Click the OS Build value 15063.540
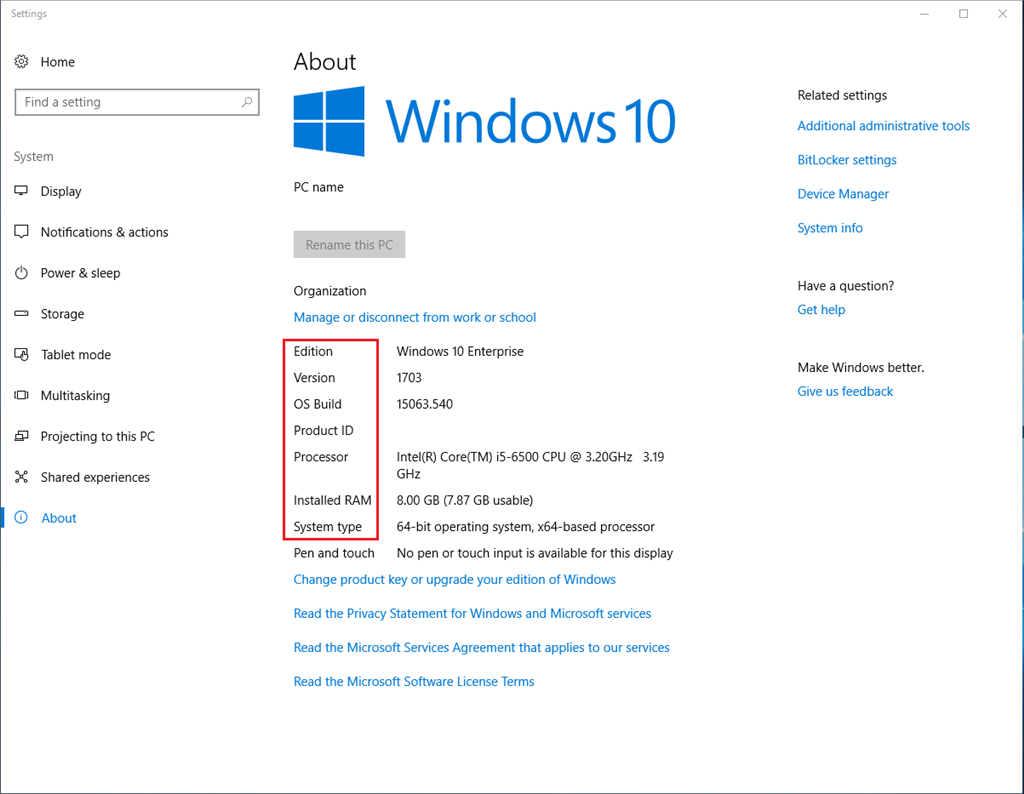Image resolution: width=1024 pixels, height=794 pixels. pyautogui.click(x=424, y=404)
